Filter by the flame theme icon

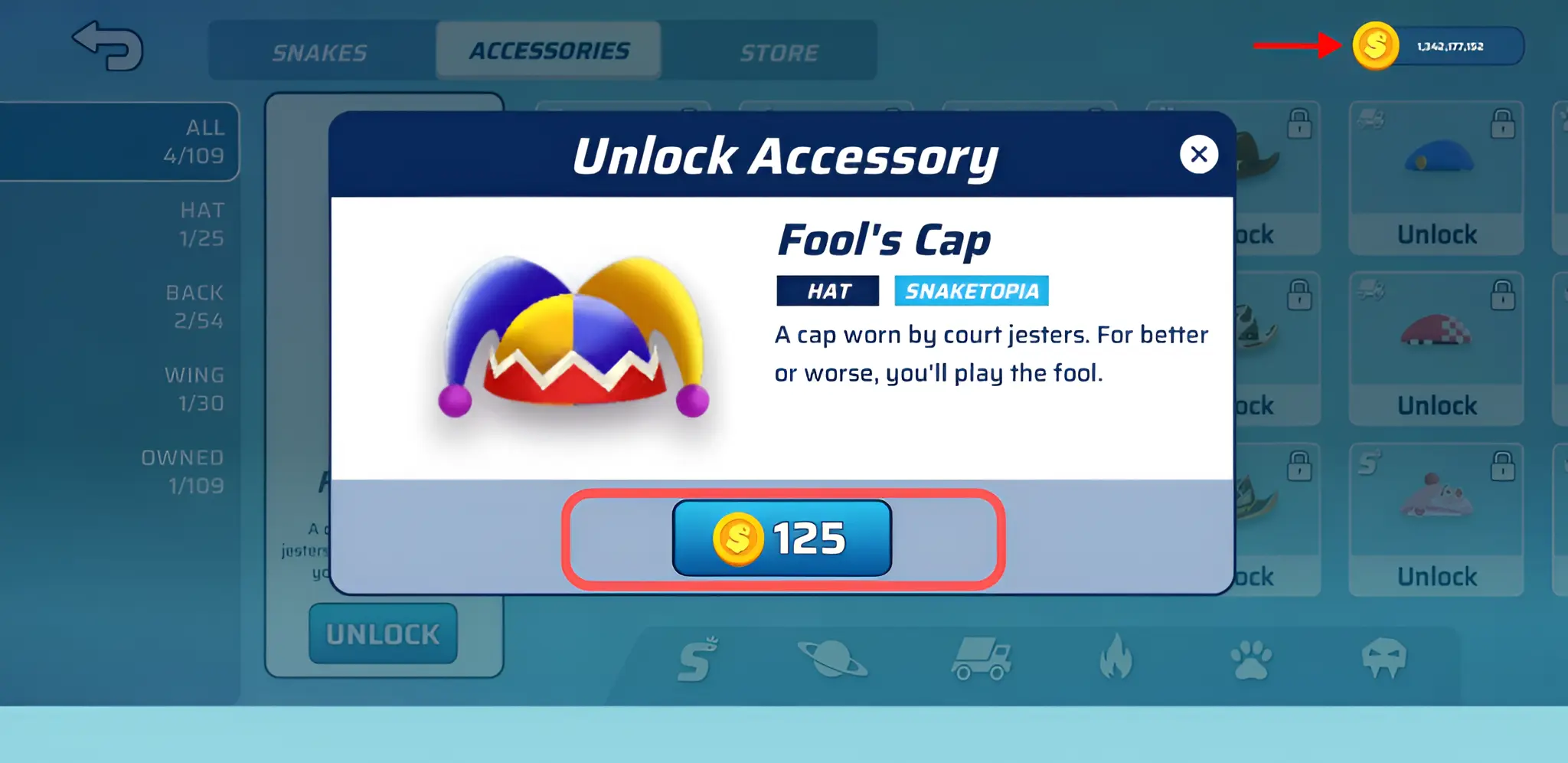click(x=1116, y=657)
